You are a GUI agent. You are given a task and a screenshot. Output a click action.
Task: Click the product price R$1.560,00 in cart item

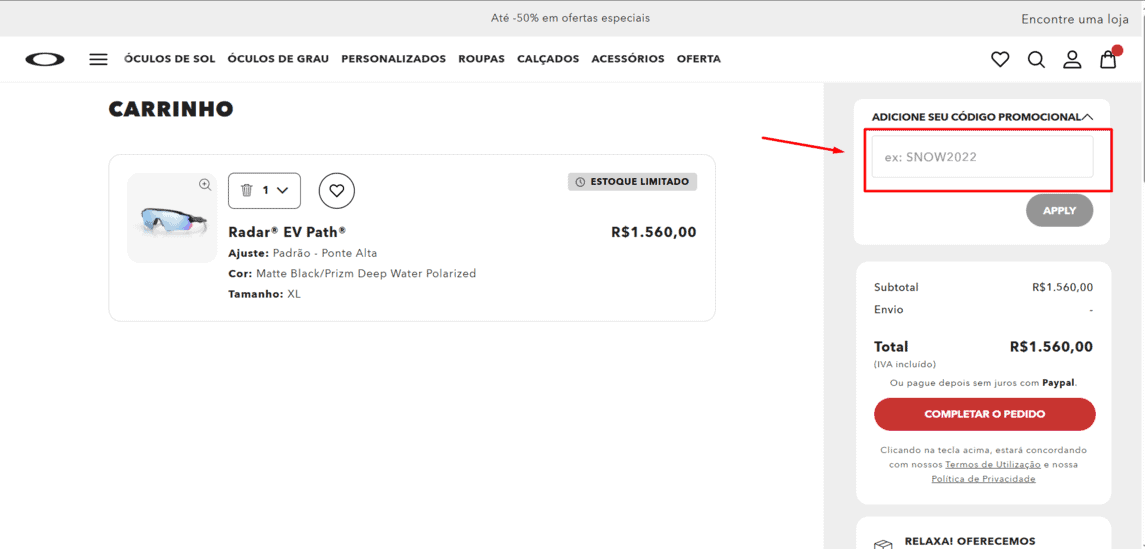click(654, 232)
